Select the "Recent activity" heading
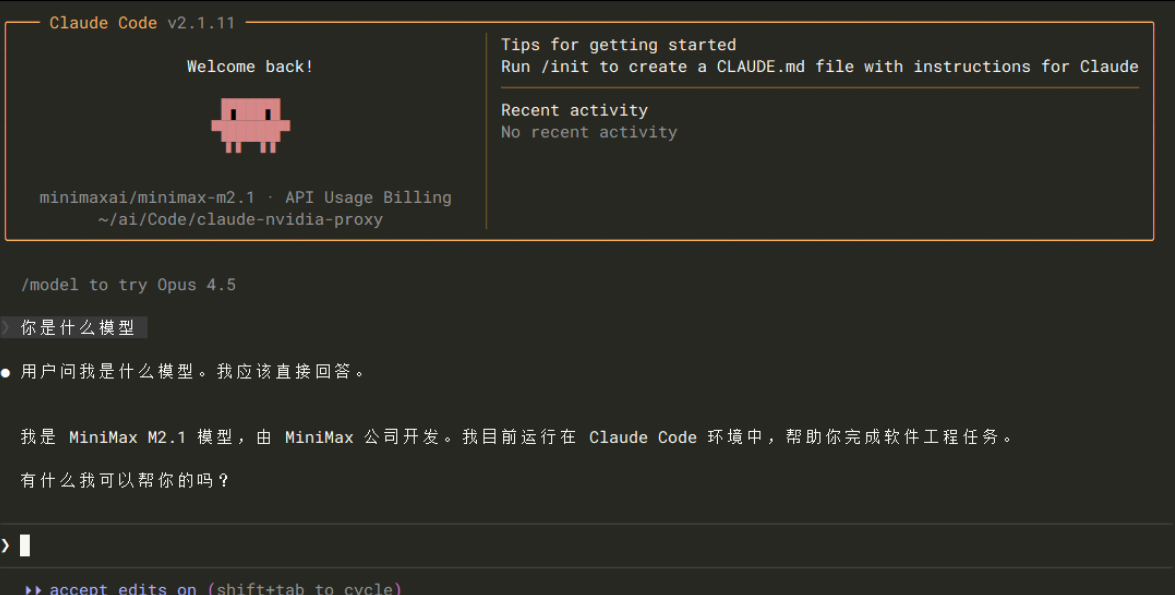This screenshot has height=595, width=1175. [574, 110]
